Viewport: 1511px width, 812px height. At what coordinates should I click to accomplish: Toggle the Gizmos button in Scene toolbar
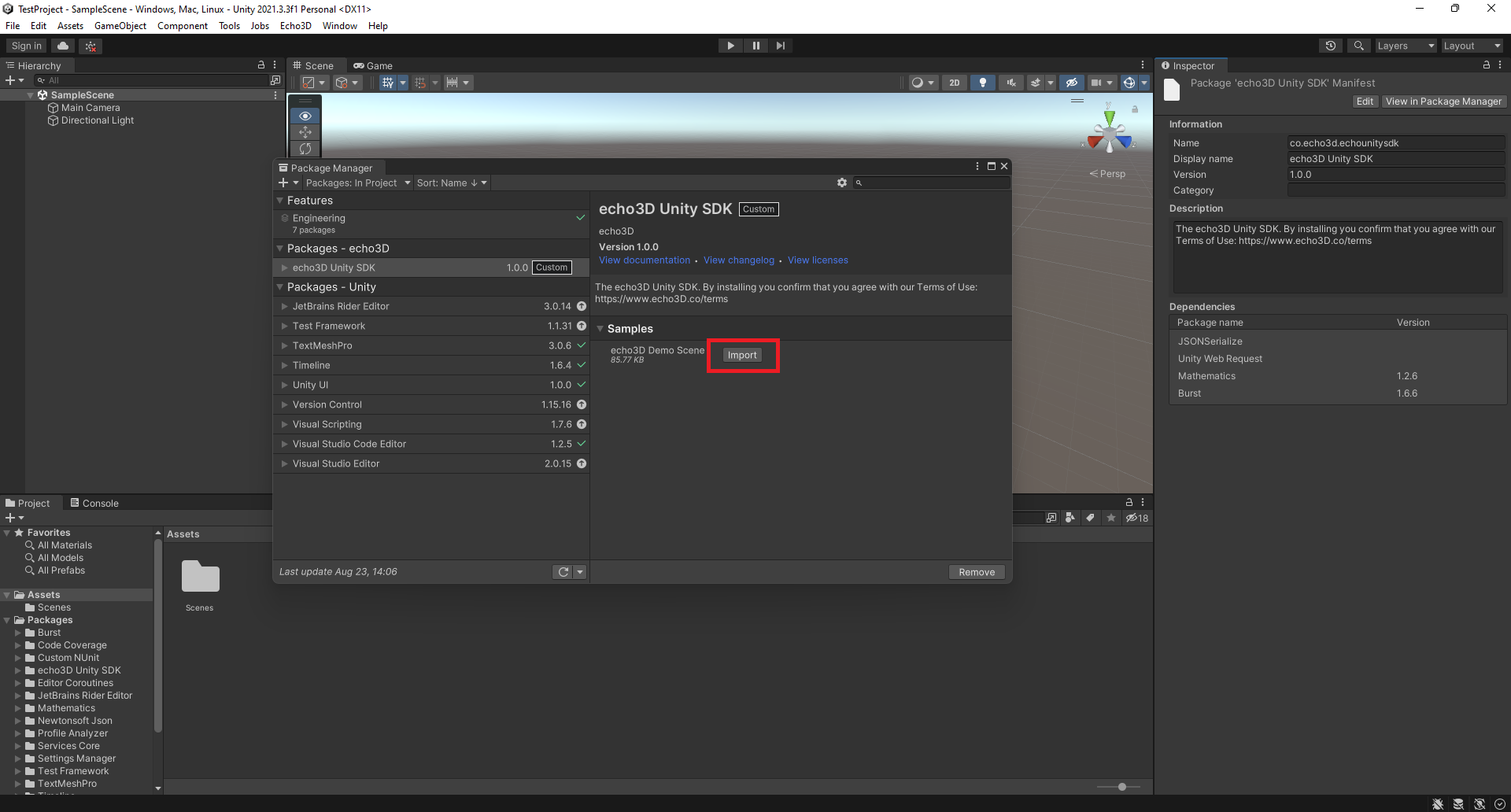(x=1129, y=83)
